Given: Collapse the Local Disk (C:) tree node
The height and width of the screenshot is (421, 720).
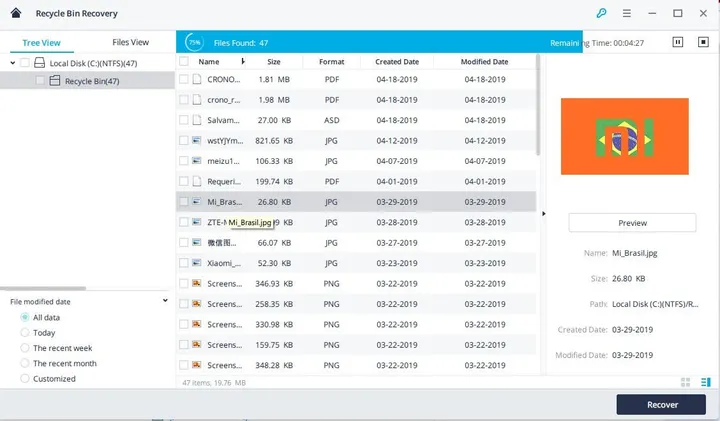Looking at the screenshot, I should coord(11,62).
